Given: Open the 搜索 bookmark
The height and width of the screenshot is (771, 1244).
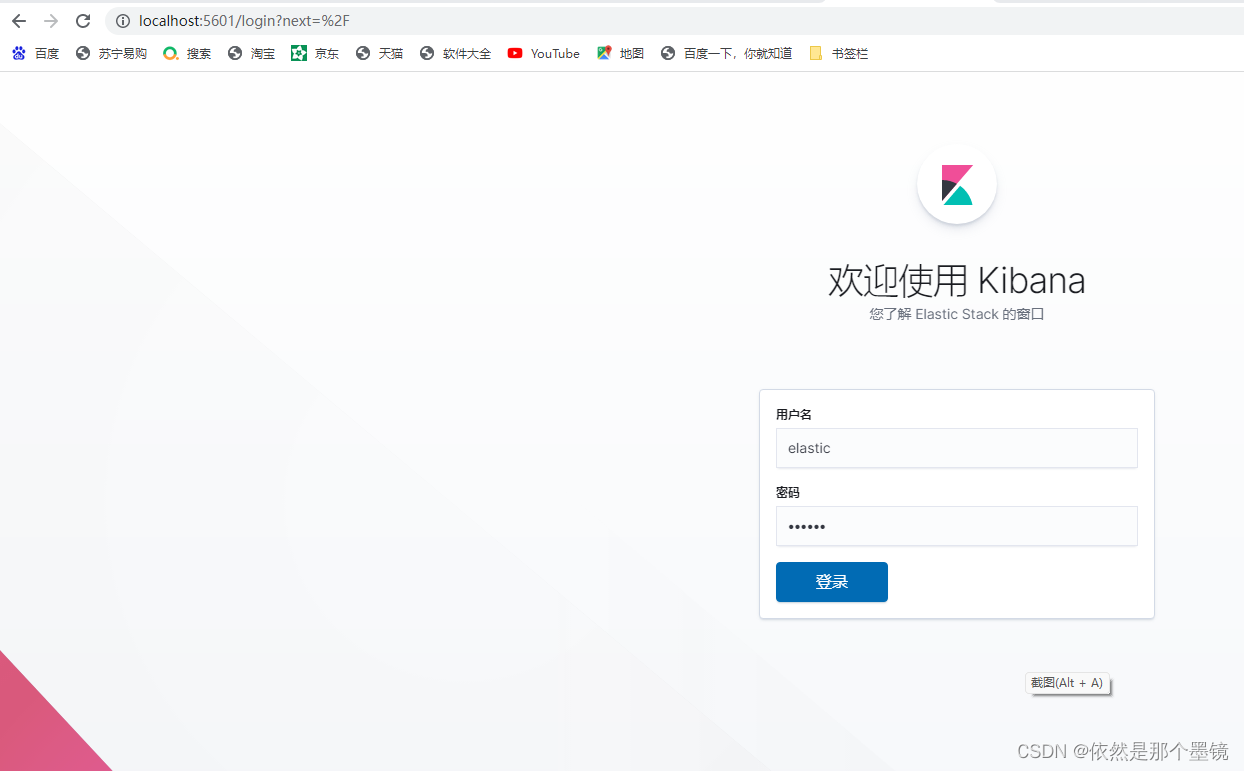Looking at the screenshot, I should (x=187, y=54).
